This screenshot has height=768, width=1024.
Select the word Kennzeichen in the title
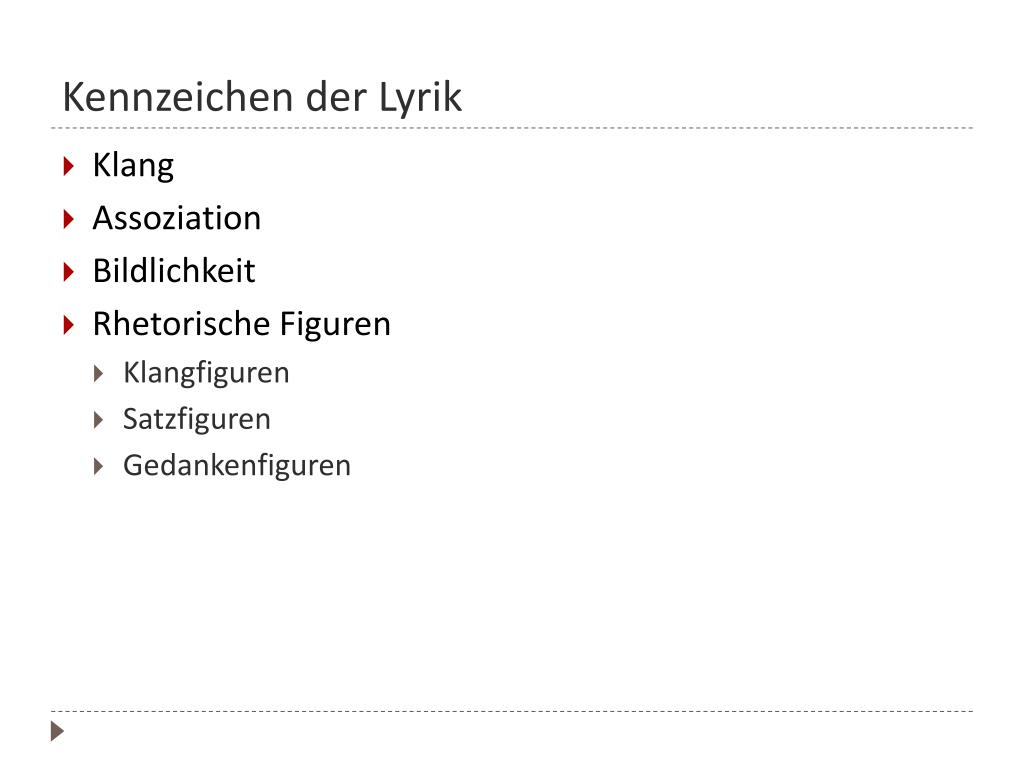click(178, 97)
